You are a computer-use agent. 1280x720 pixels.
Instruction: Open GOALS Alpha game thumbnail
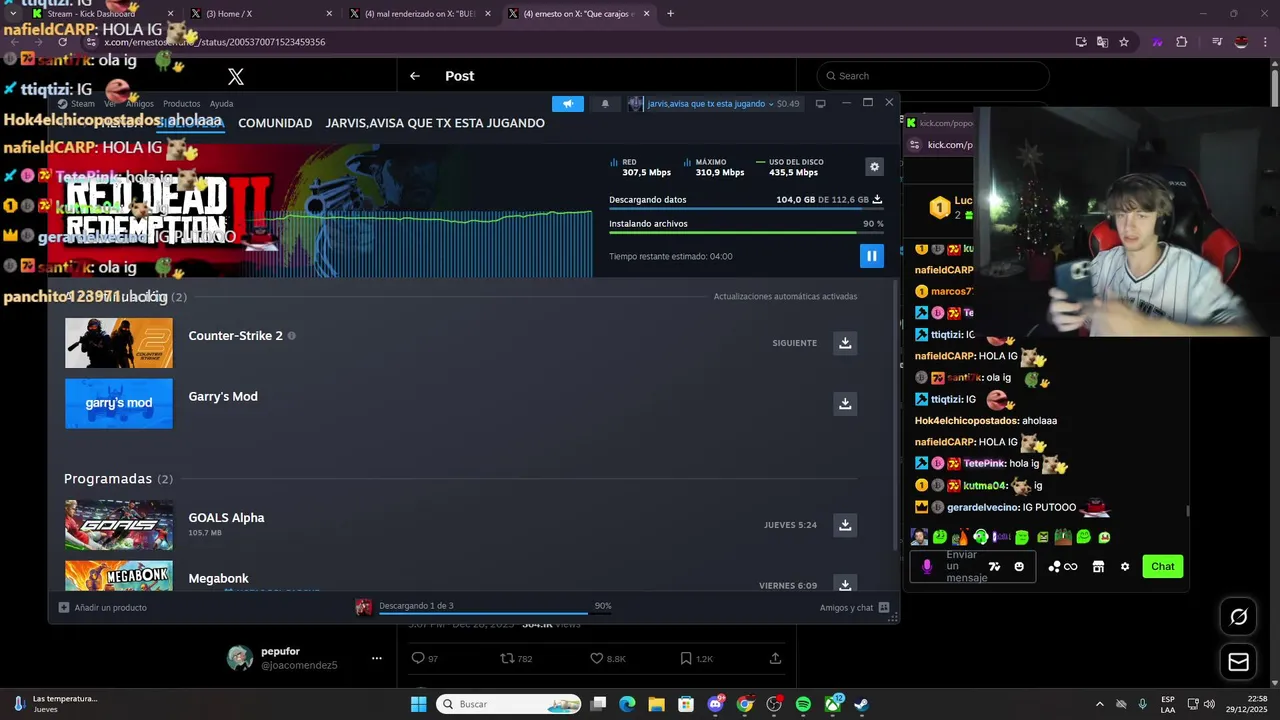coord(119,525)
